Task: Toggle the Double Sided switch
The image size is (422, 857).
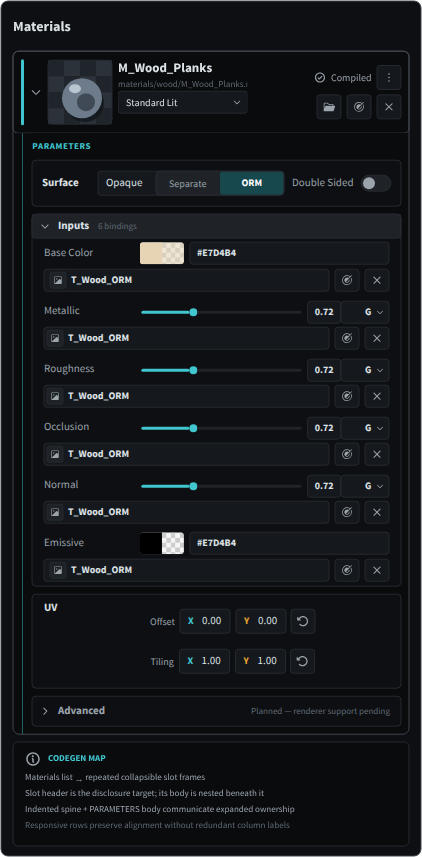Action: point(376,183)
